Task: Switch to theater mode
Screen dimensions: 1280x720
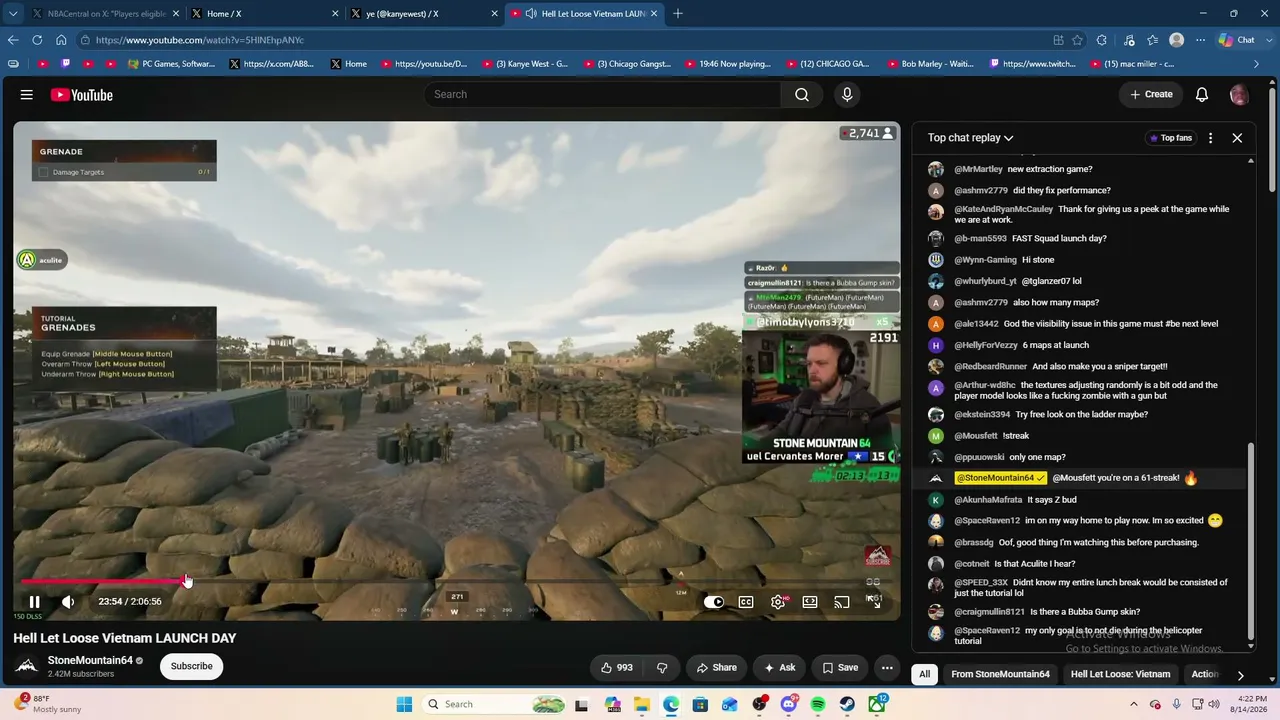Action: 810,602
